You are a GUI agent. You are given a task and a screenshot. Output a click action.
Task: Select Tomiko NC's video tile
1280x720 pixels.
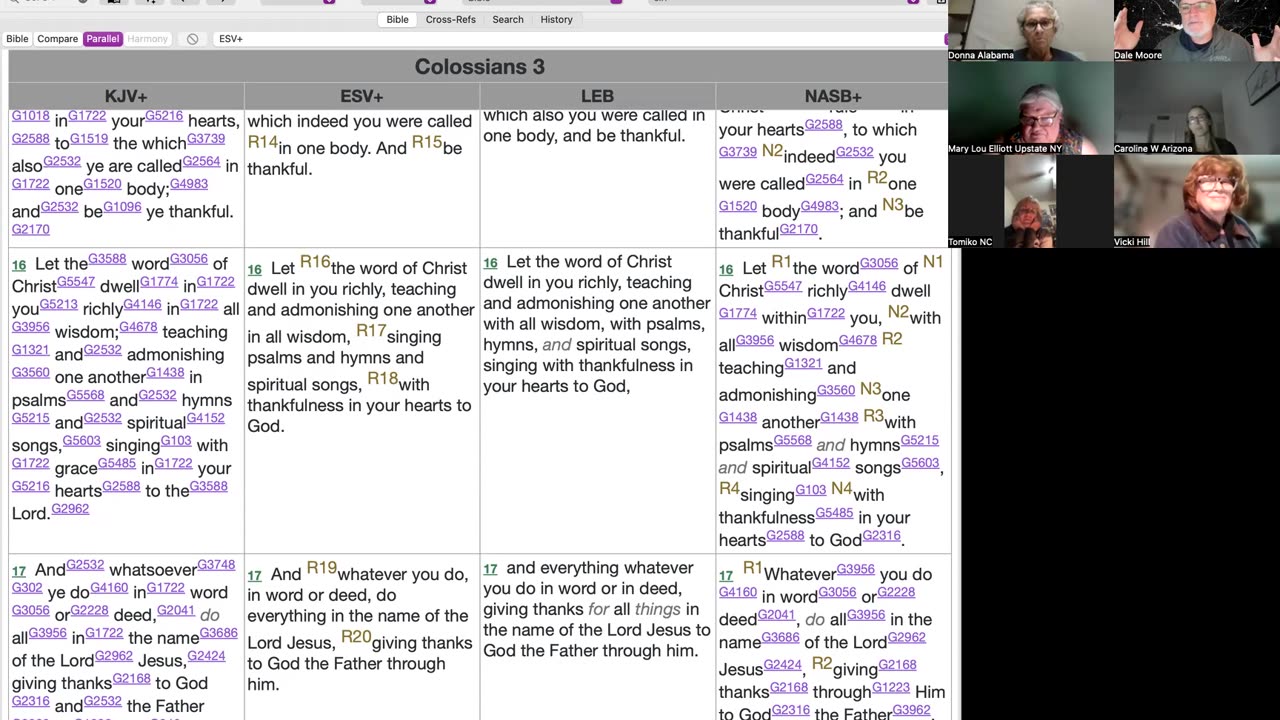click(x=1030, y=202)
